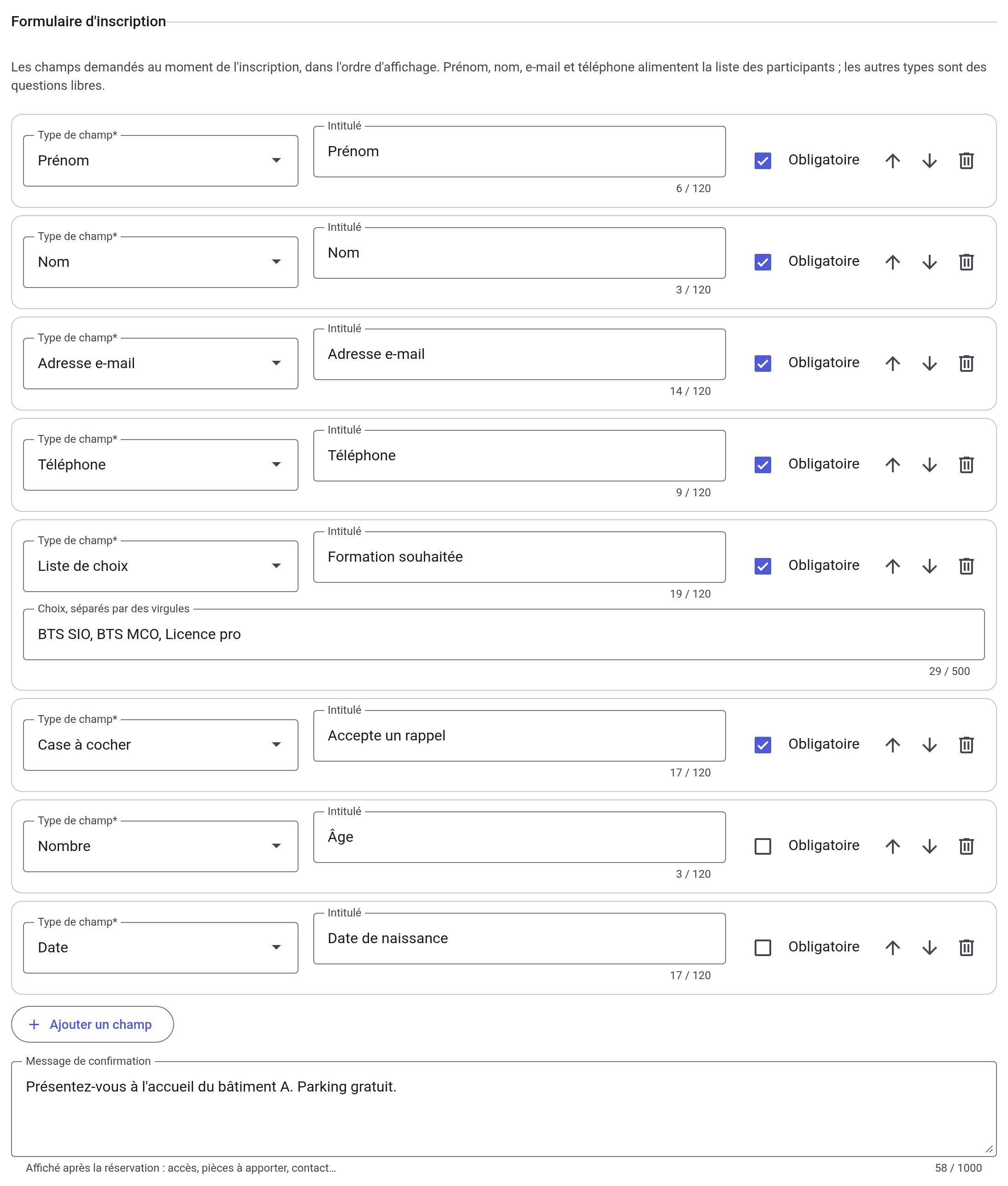Edit the Date de naissance label input
Screen dimensions: 1008x1186
(519, 939)
